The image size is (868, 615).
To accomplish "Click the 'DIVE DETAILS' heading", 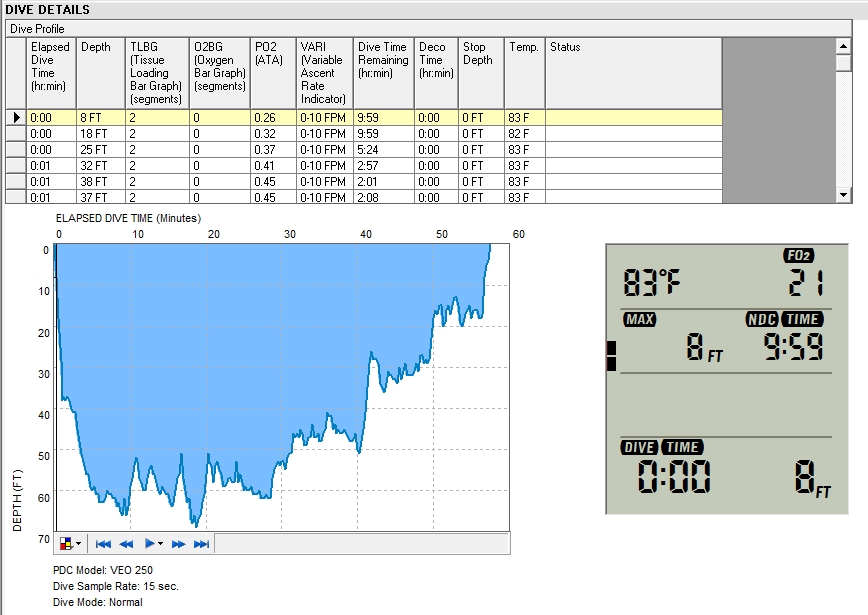I will point(47,9).
